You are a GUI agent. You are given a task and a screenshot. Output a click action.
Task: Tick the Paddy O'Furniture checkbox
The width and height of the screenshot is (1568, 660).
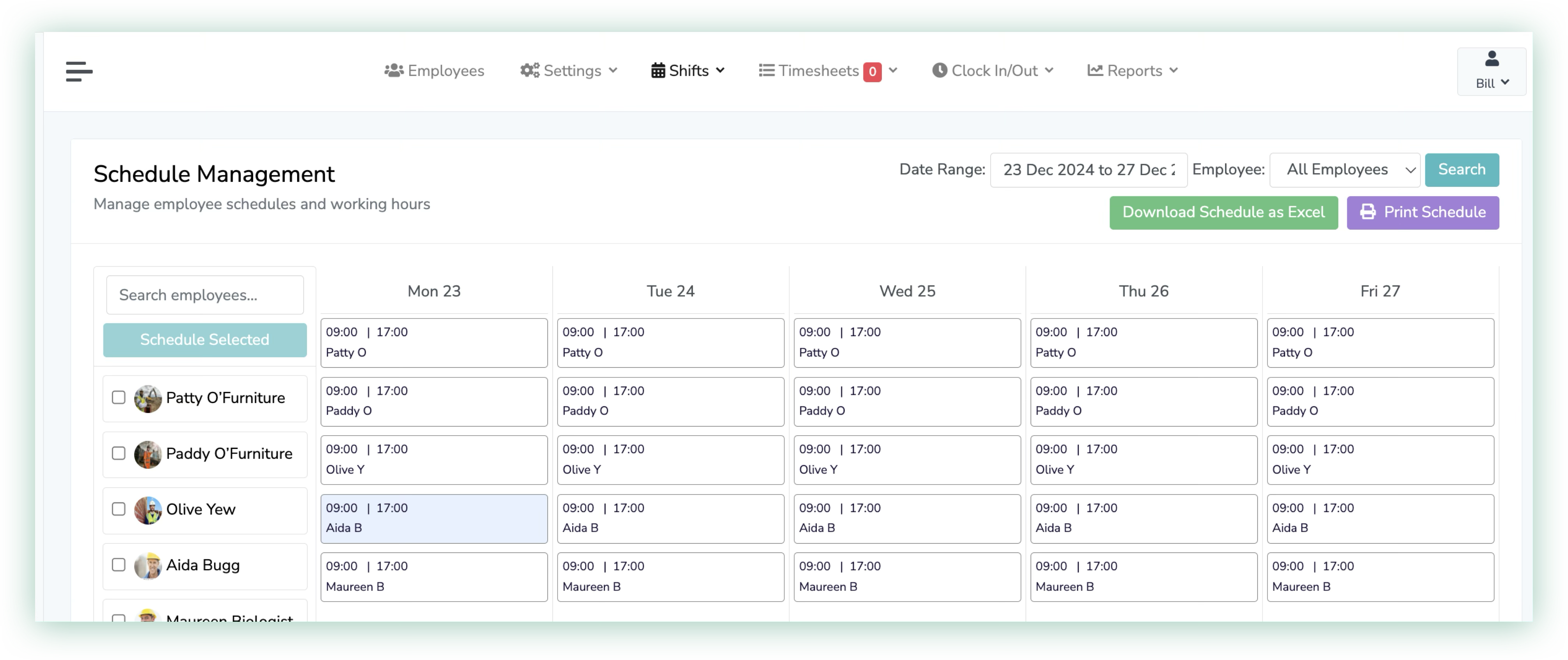tap(119, 454)
